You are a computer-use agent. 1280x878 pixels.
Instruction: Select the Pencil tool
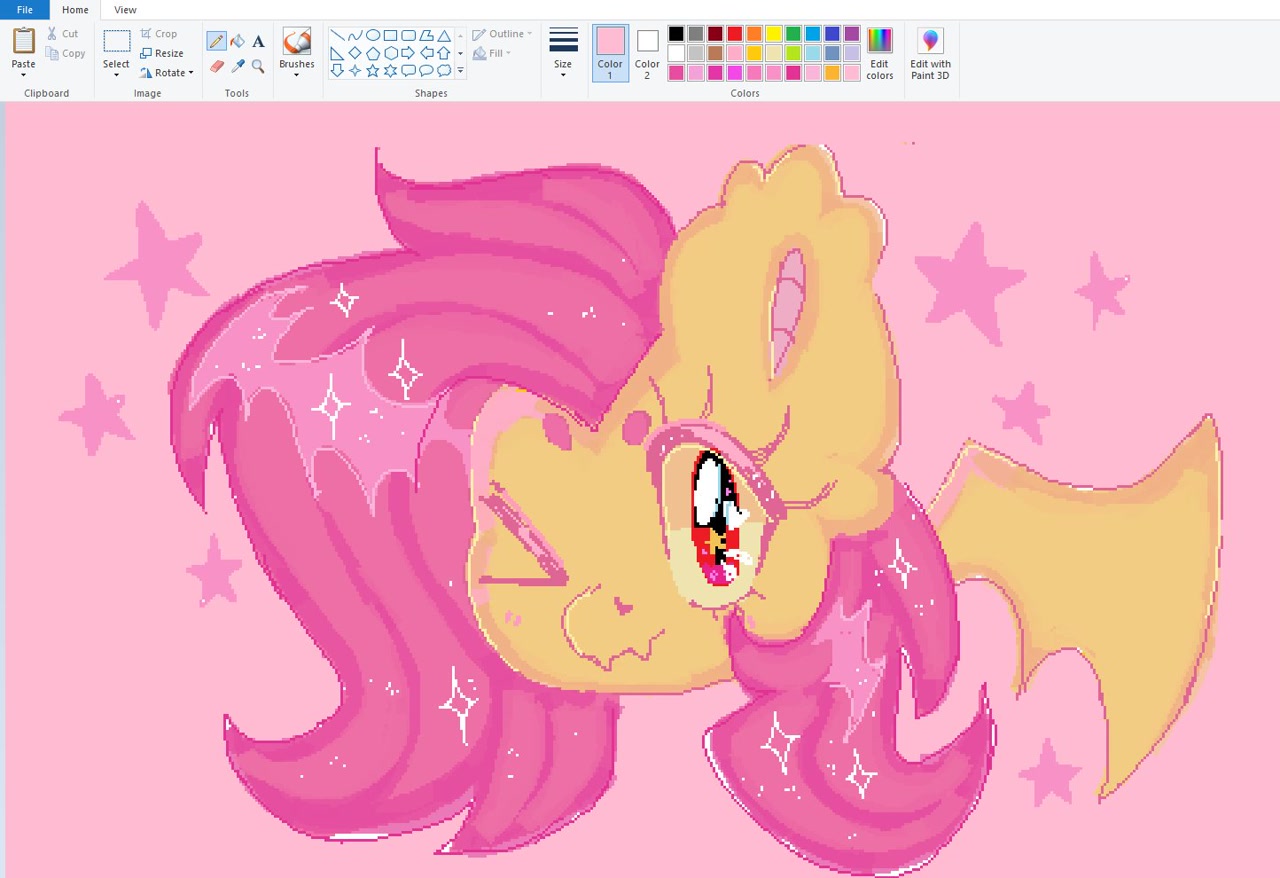pyautogui.click(x=217, y=41)
